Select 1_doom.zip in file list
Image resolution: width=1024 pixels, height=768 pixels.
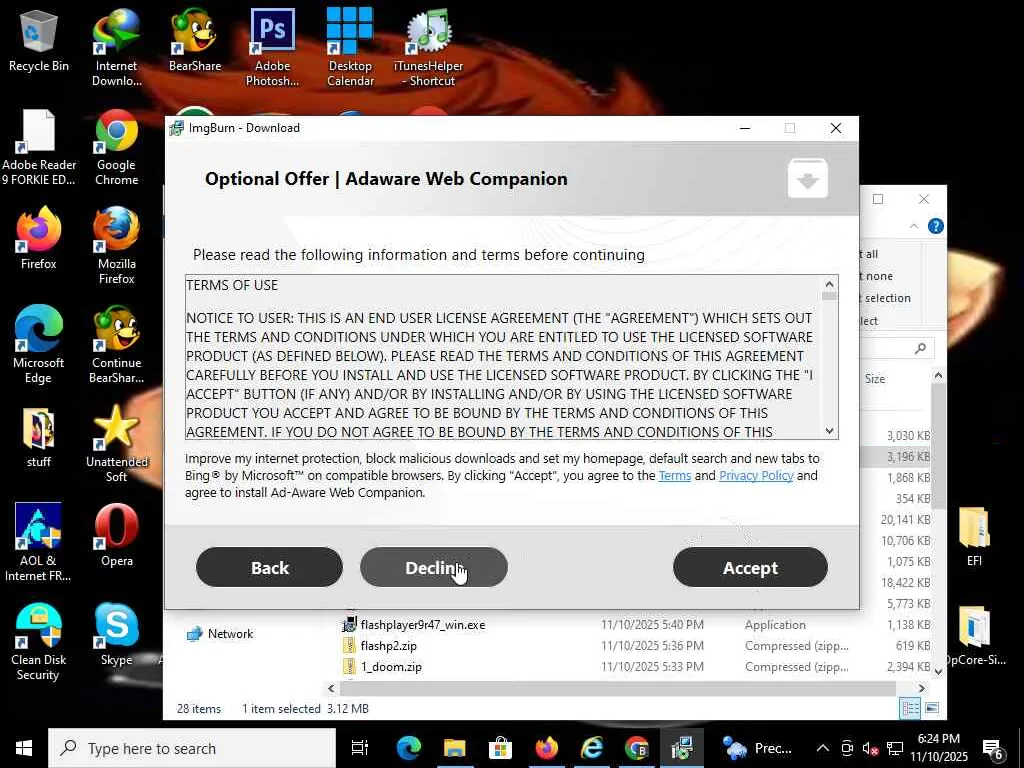[x=383, y=666]
